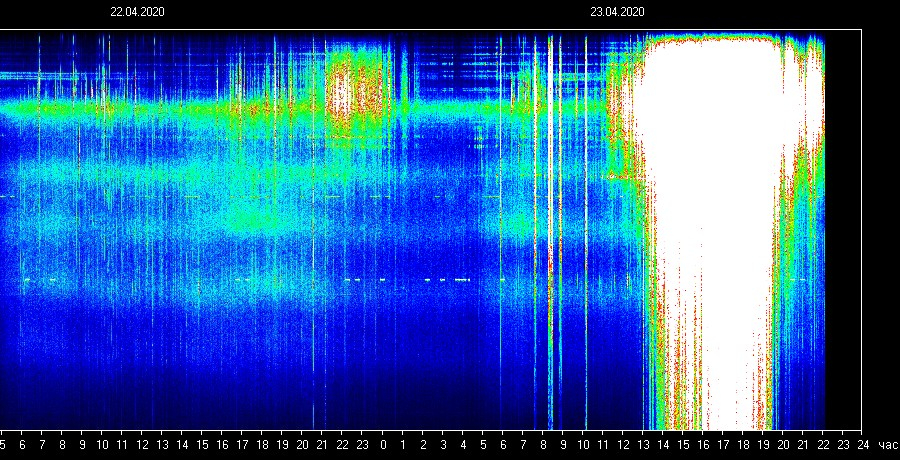Select hour 16 label beneath the white burst
Viewport: 900px width, 460px height.
point(703,444)
